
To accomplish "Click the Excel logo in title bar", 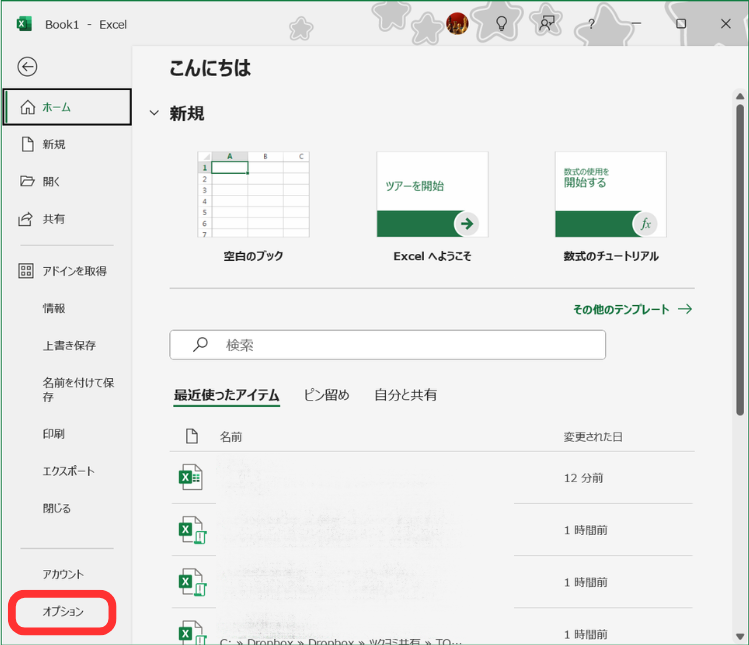I will click(24, 23).
